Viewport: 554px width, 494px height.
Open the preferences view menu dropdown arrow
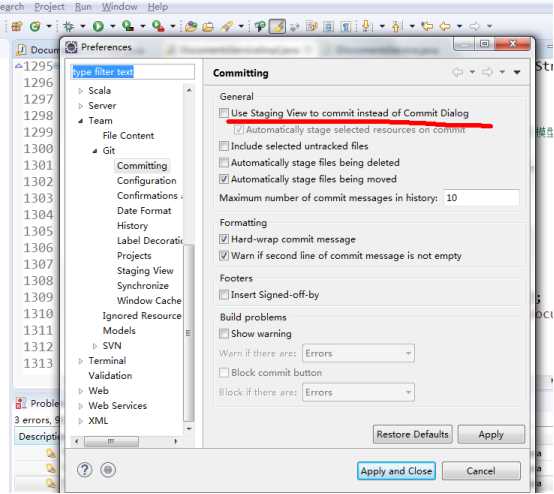[x=517, y=72]
